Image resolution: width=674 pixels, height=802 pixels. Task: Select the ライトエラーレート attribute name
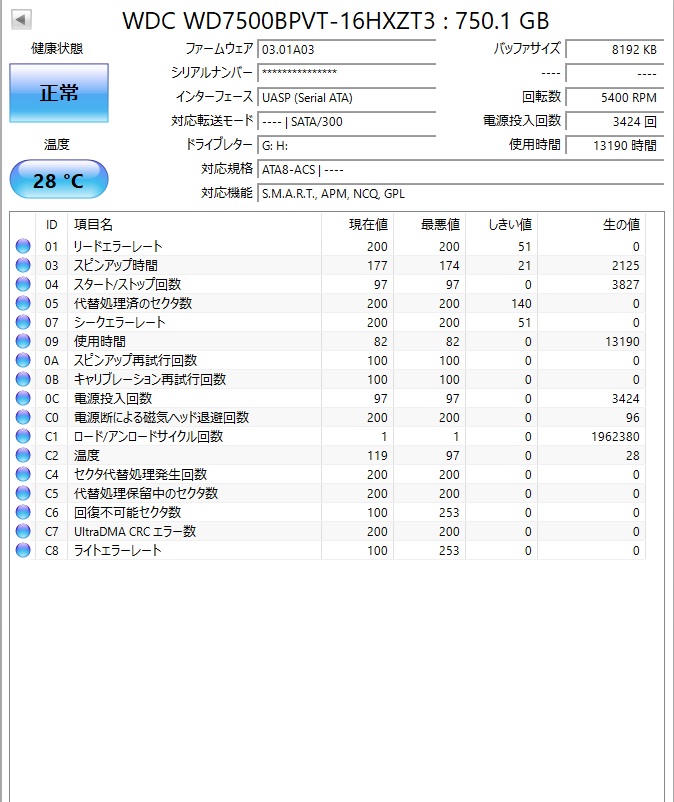[x=118, y=550]
